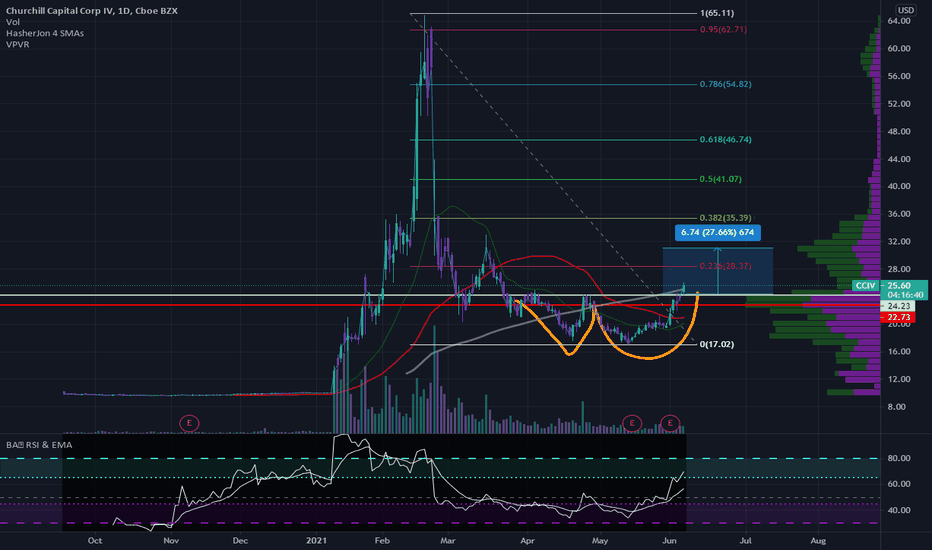Select the Fibonacci 0.786(54.82) level label
The height and width of the screenshot is (550, 932).
[725, 84]
